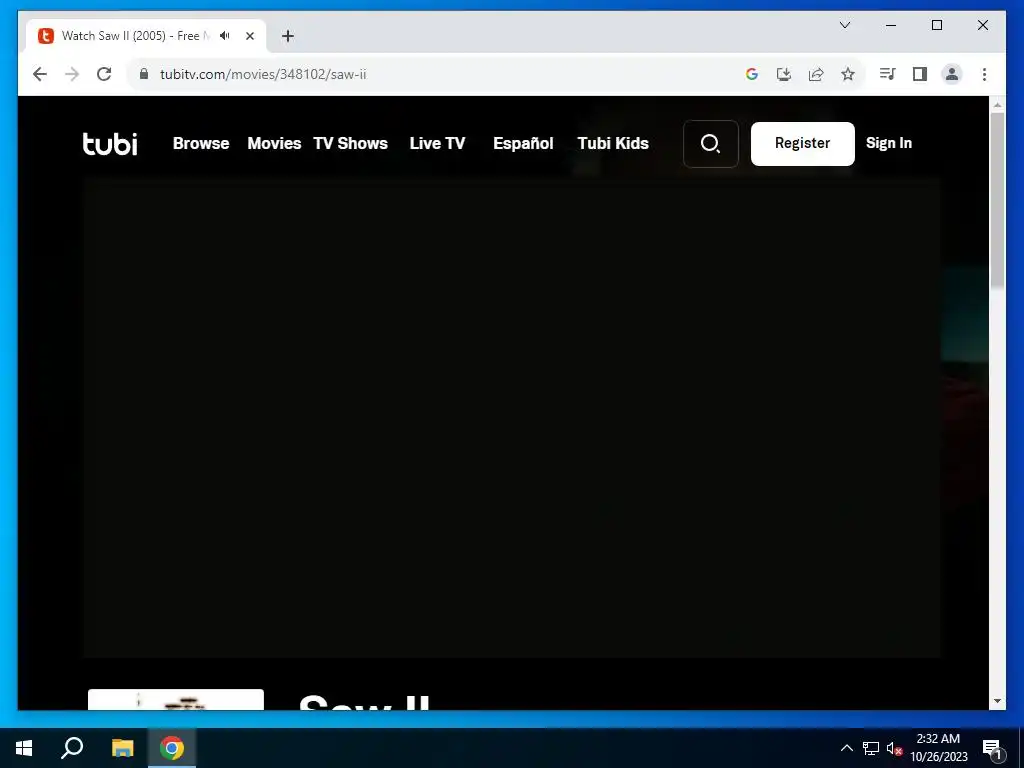1024x768 pixels.
Task: Click the install app icon in the address bar
Action: point(784,74)
